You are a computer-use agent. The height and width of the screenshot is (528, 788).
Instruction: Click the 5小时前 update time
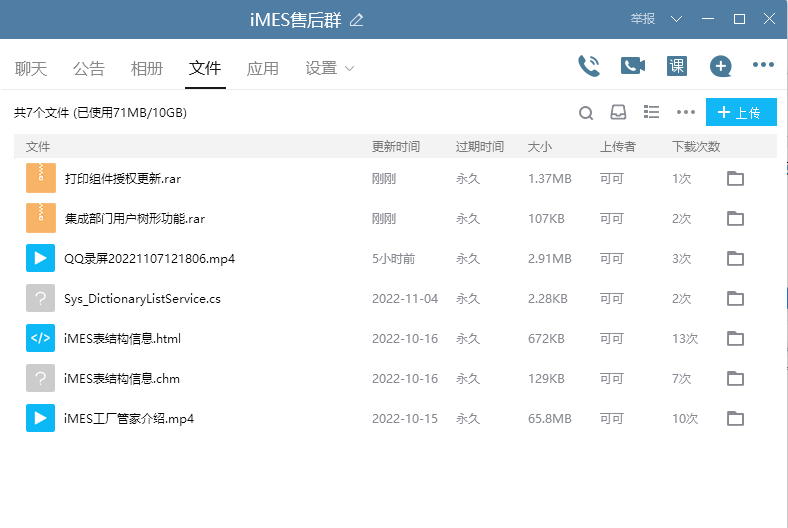tap(393, 259)
